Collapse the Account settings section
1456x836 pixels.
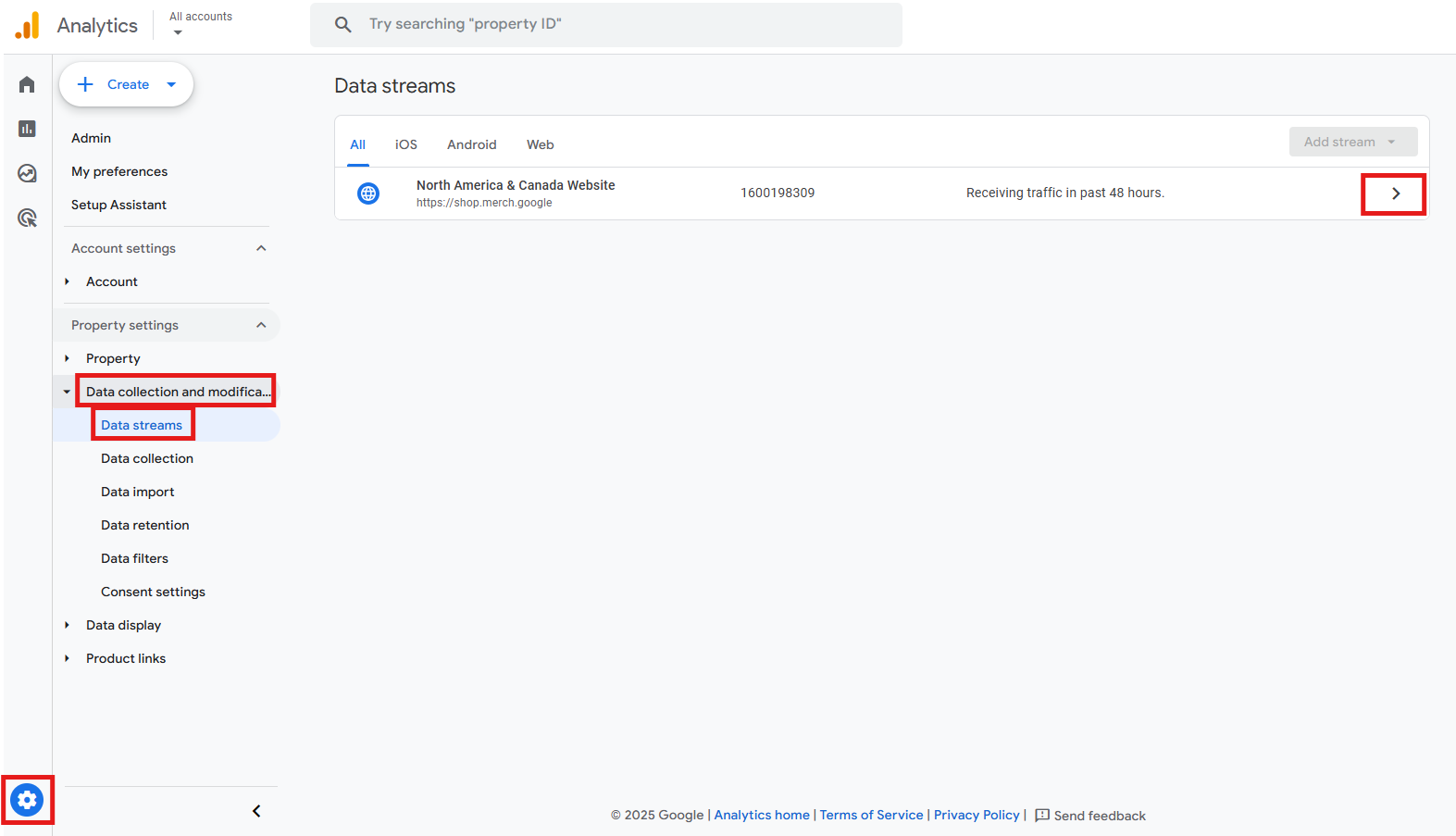261,248
